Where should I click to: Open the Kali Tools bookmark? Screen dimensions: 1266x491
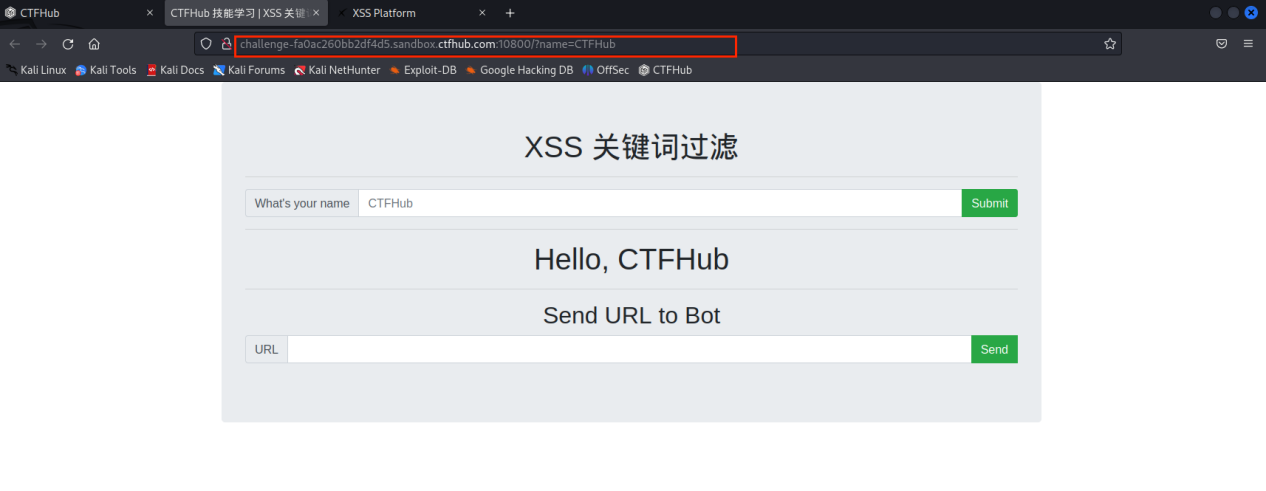pyautogui.click(x=106, y=70)
